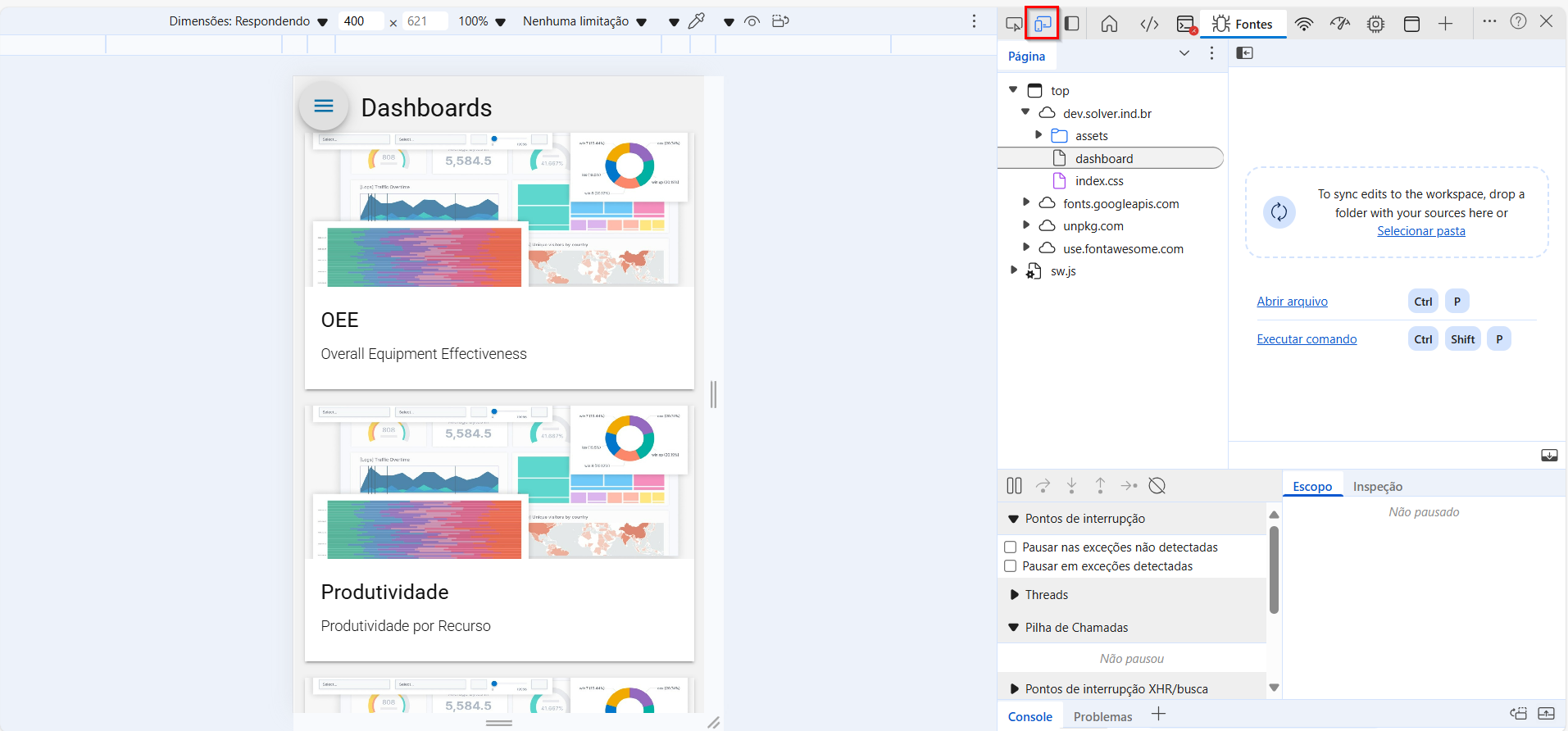Open the Network wifi tab icon
1568x731 pixels.
point(1304,24)
